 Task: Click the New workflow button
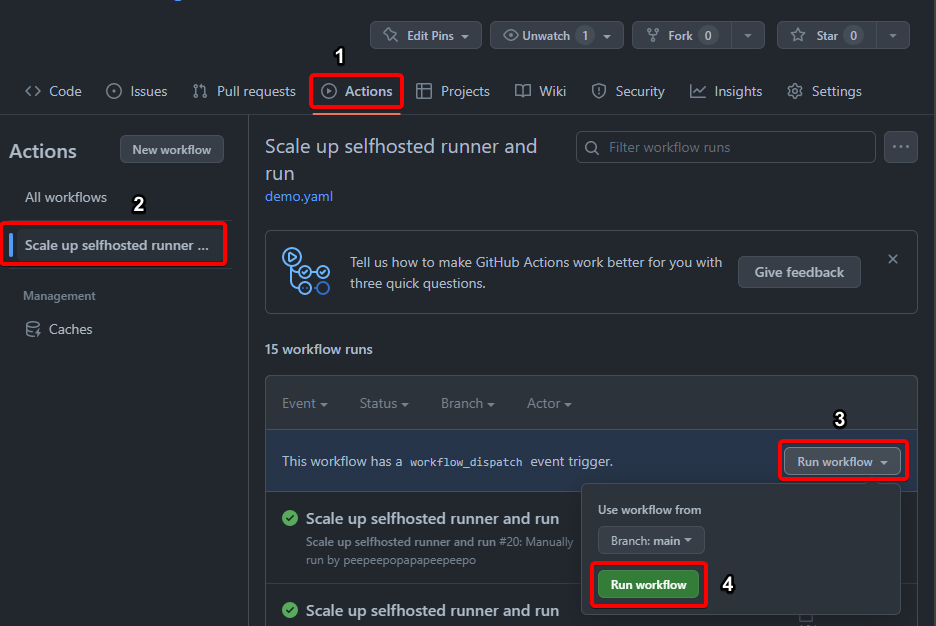pos(172,150)
